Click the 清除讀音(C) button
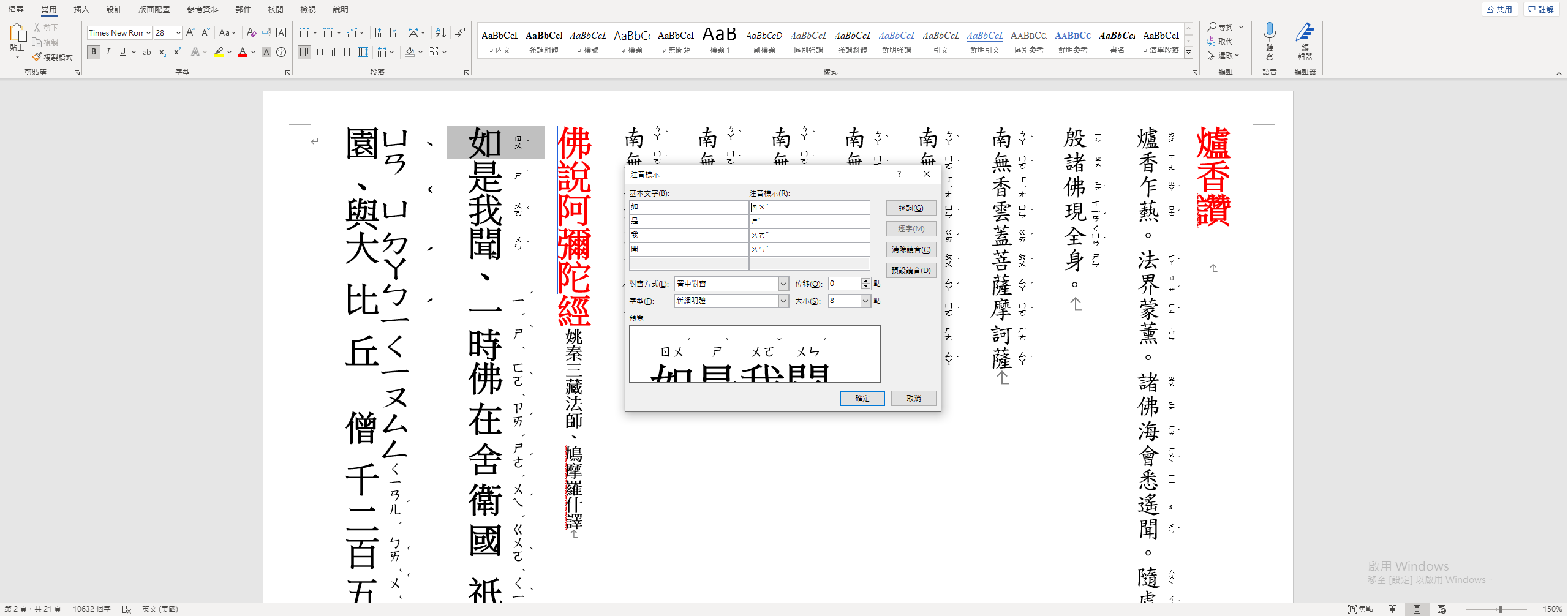This screenshot has width=1568, height=616. tap(911, 250)
